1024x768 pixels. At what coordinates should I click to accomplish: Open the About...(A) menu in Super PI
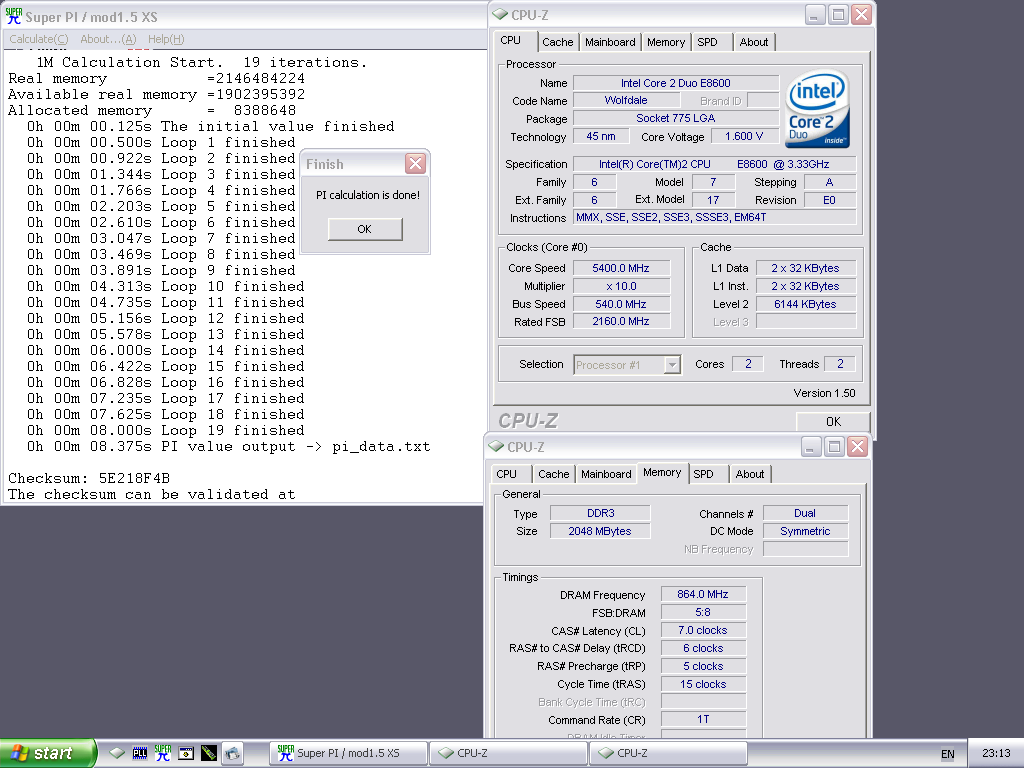coord(108,39)
